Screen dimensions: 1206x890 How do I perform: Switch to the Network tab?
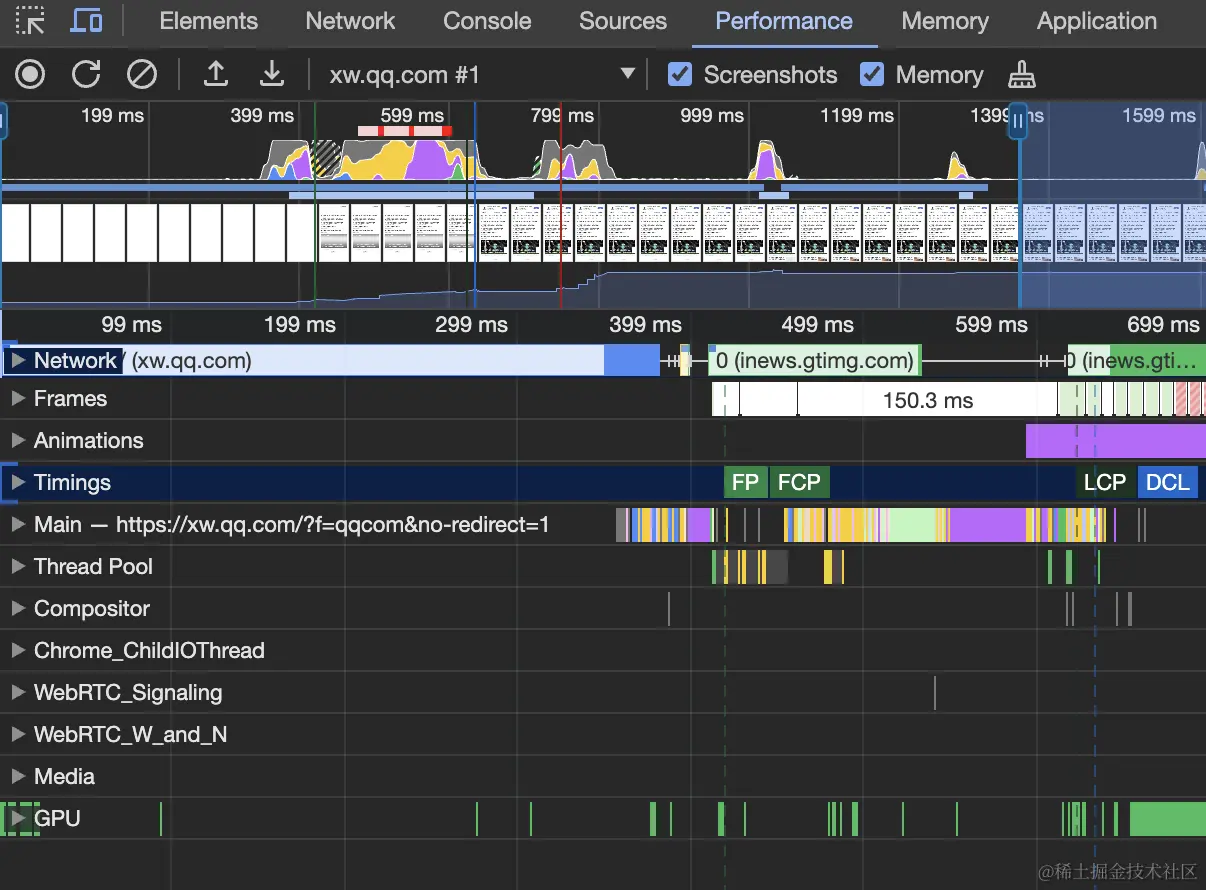coord(350,21)
